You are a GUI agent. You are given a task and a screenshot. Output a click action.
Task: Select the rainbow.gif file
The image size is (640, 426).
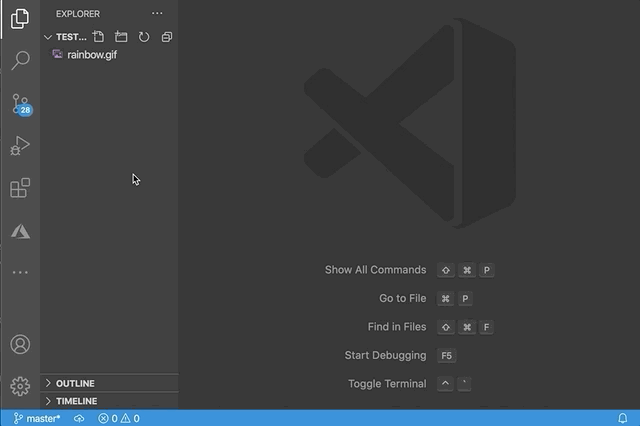(109, 55)
